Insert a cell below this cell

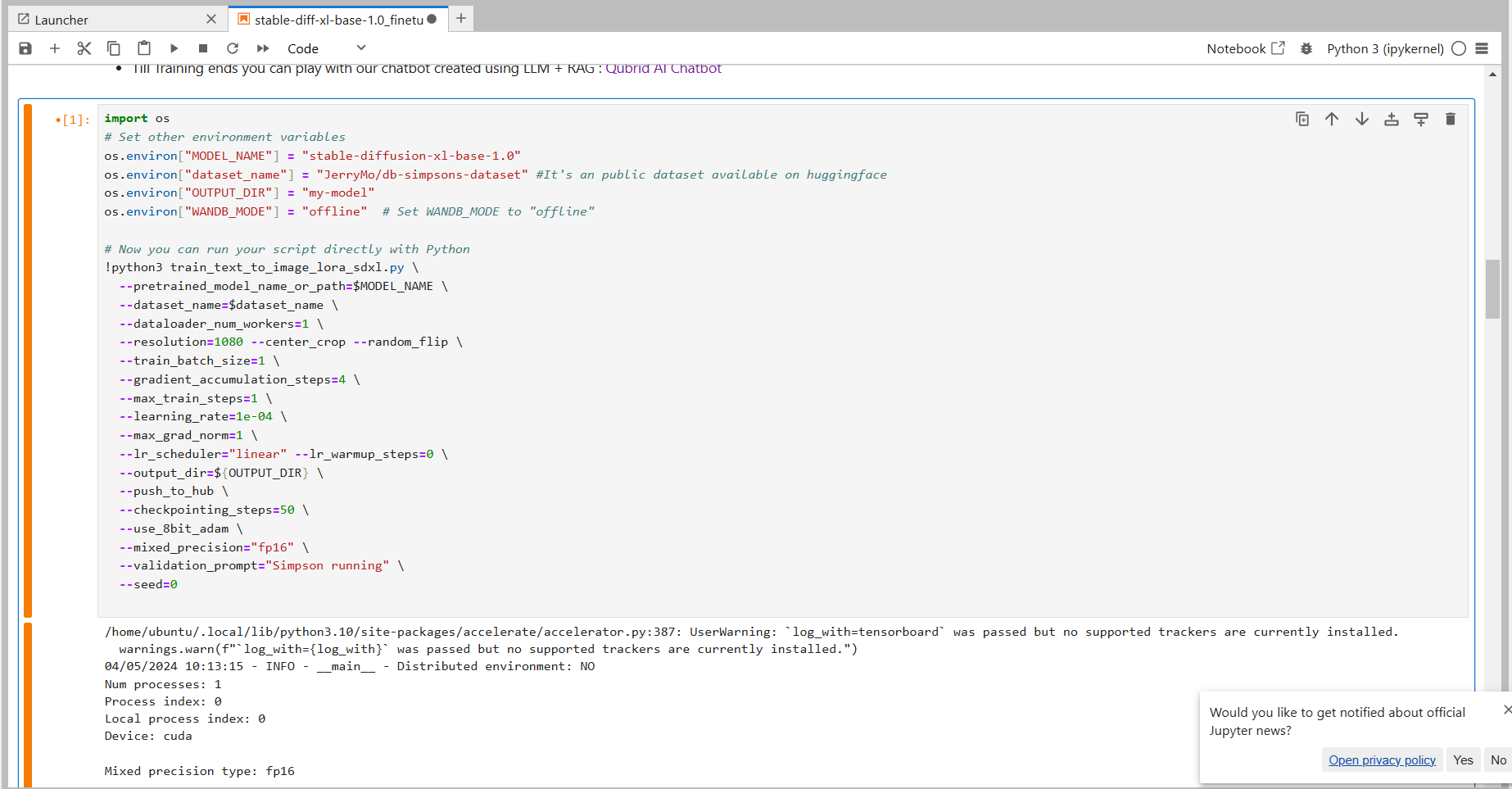pyautogui.click(x=1421, y=119)
